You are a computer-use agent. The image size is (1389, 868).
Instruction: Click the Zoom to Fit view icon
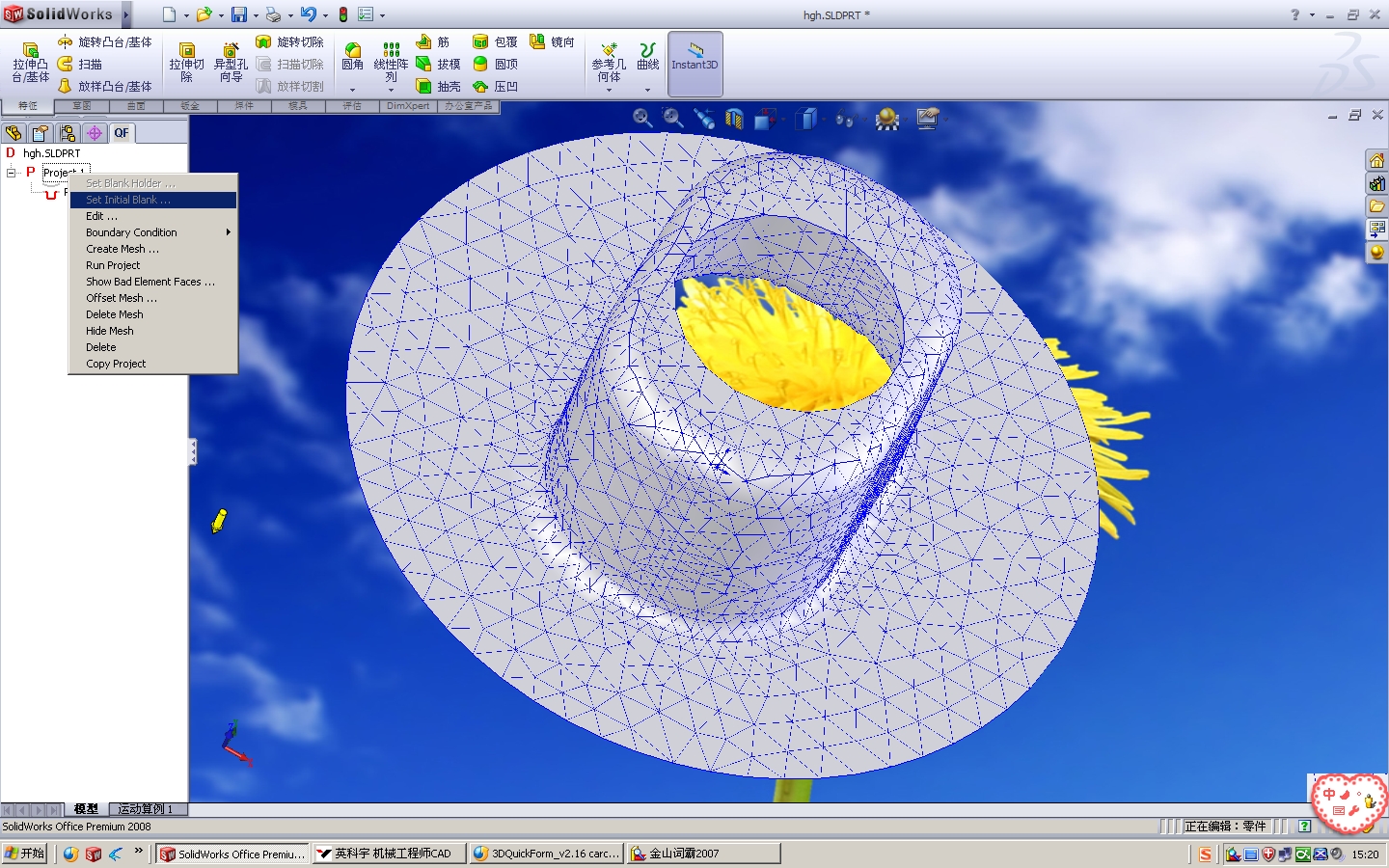tap(642, 118)
